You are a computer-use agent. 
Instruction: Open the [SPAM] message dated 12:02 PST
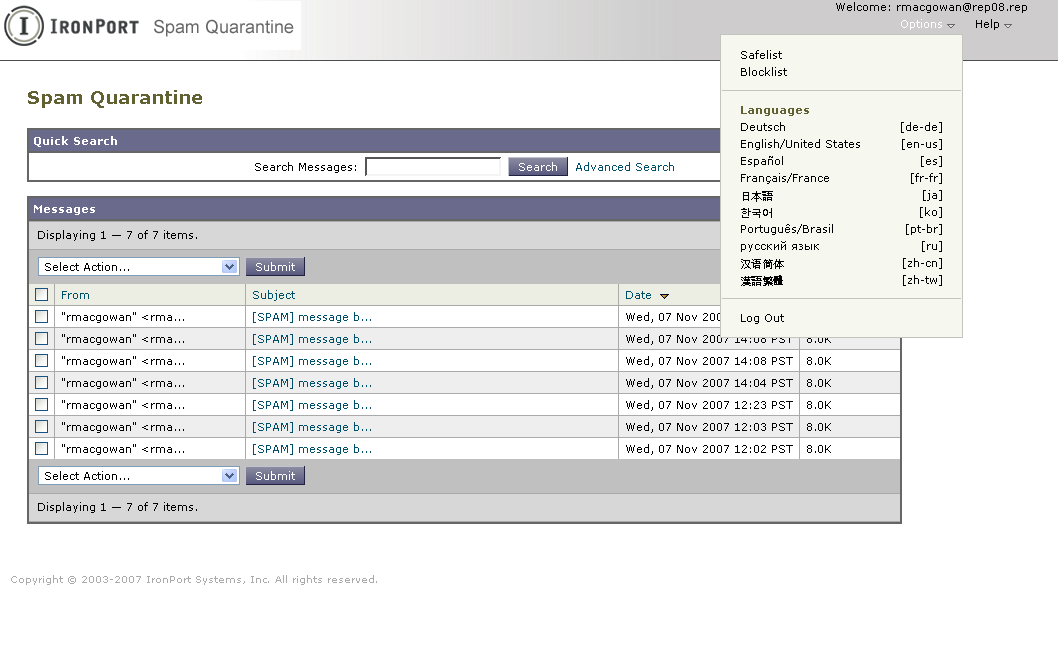click(x=312, y=449)
